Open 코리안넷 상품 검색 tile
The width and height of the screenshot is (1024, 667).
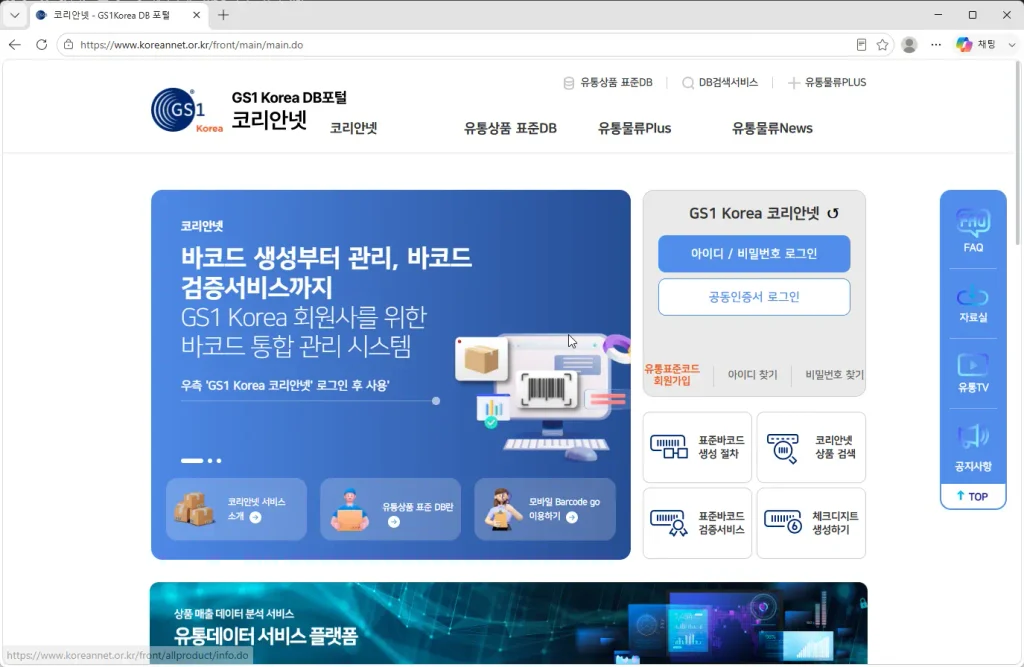point(810,447)
